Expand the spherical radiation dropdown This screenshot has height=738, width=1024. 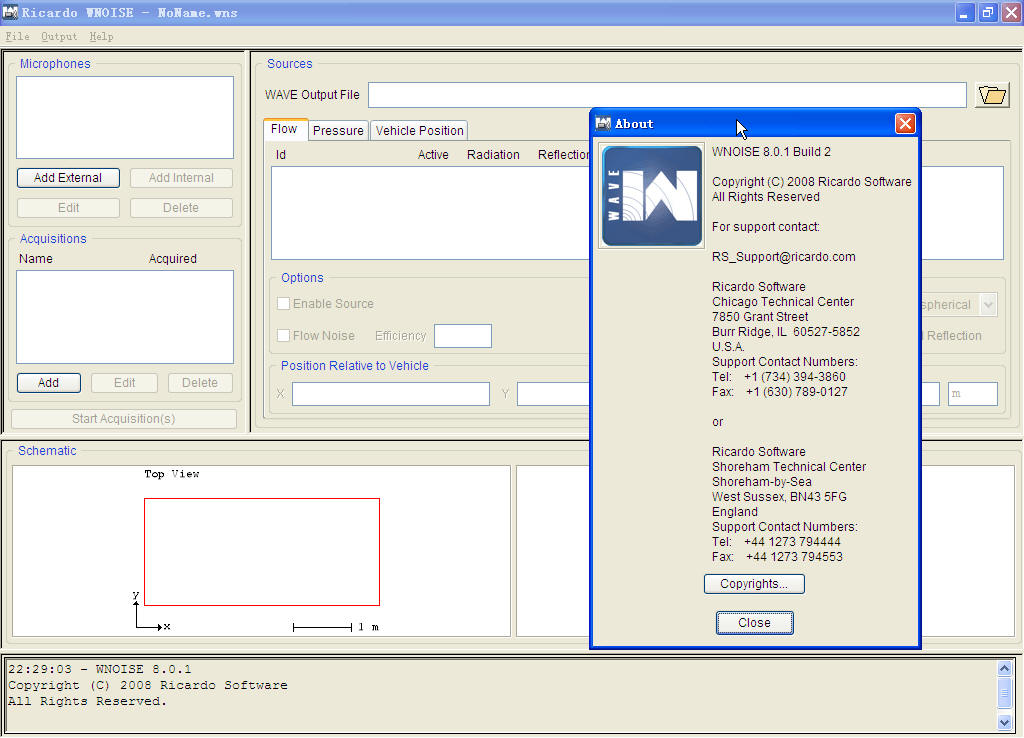989,305
